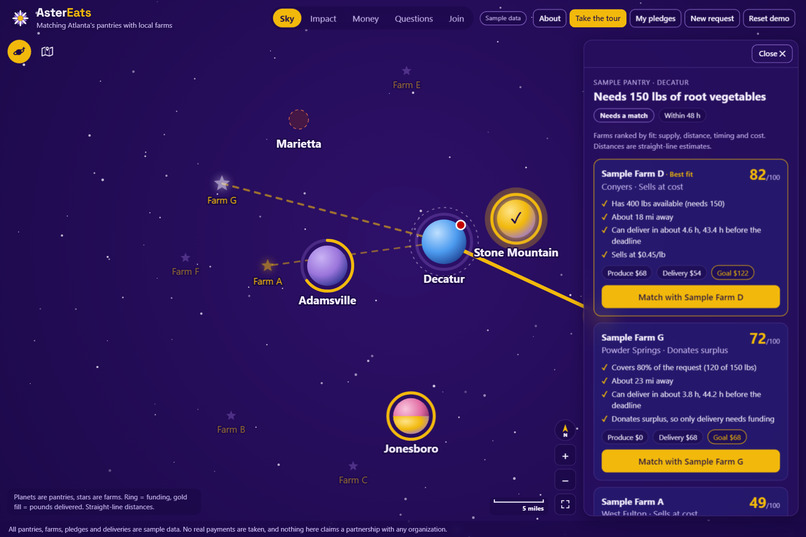Click the 82/100 fit score
The width and height of the screenshot is (806, 537).
pos(764,175)
